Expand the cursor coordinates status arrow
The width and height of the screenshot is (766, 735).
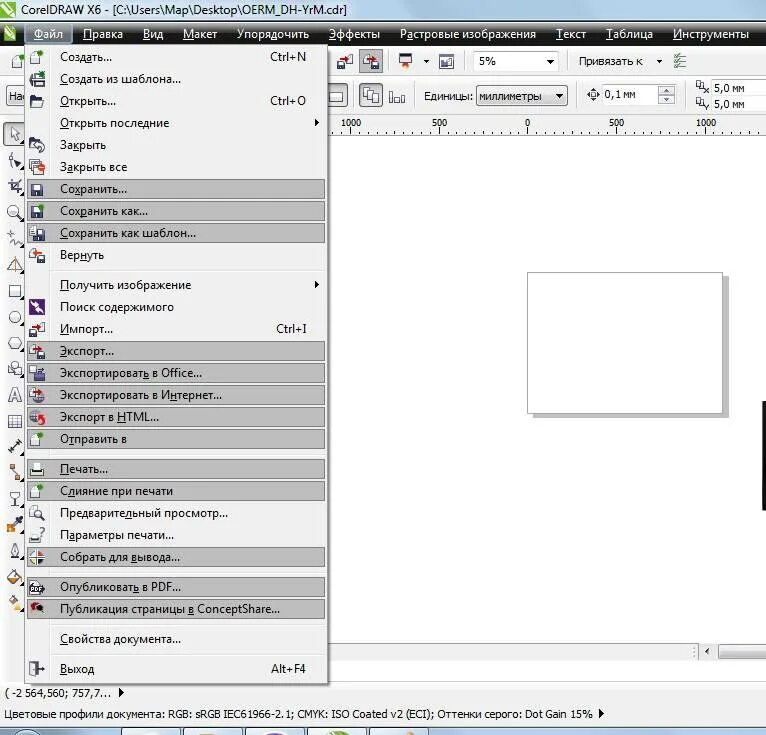click(121, 693)
